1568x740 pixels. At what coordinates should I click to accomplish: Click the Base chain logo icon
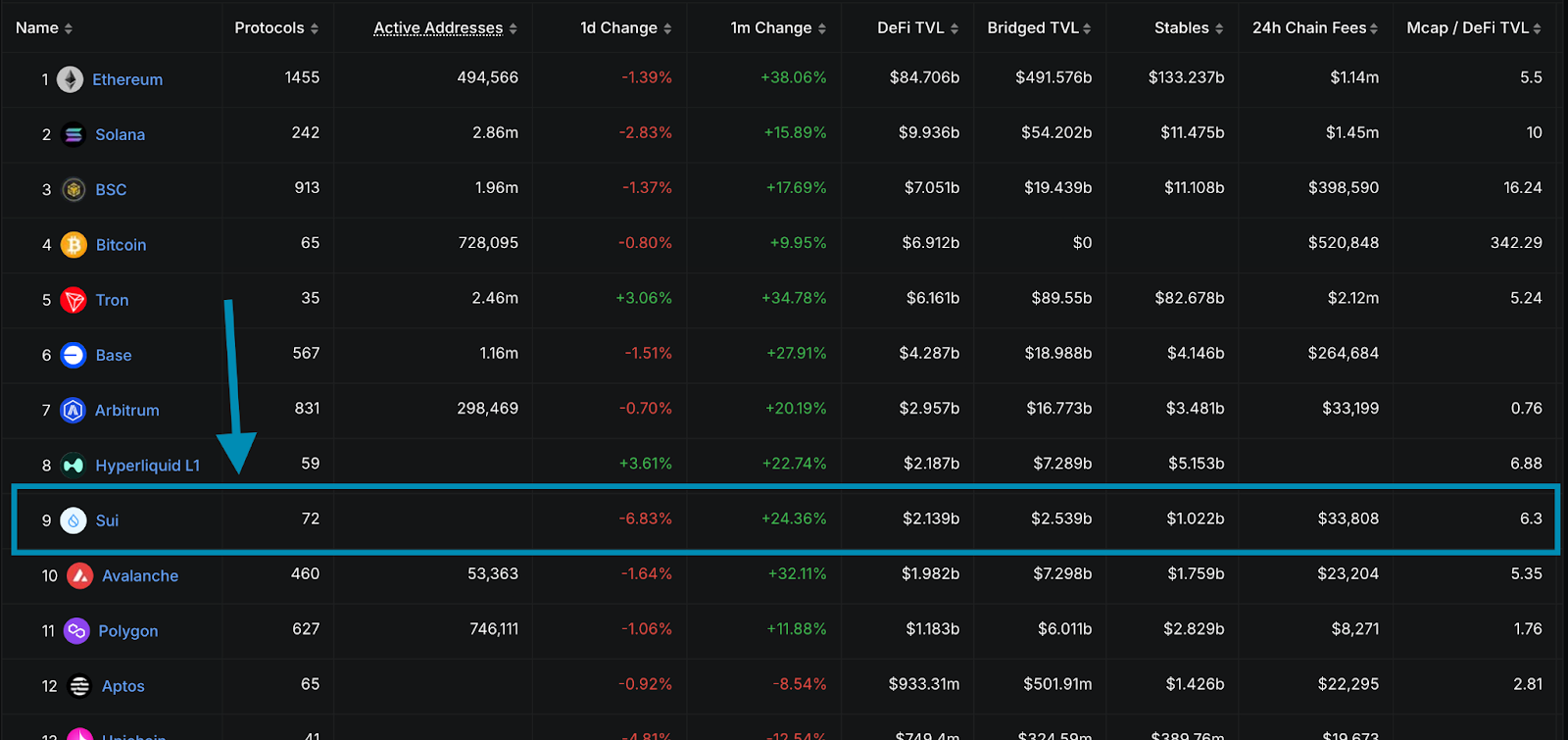tap(73, 355)
